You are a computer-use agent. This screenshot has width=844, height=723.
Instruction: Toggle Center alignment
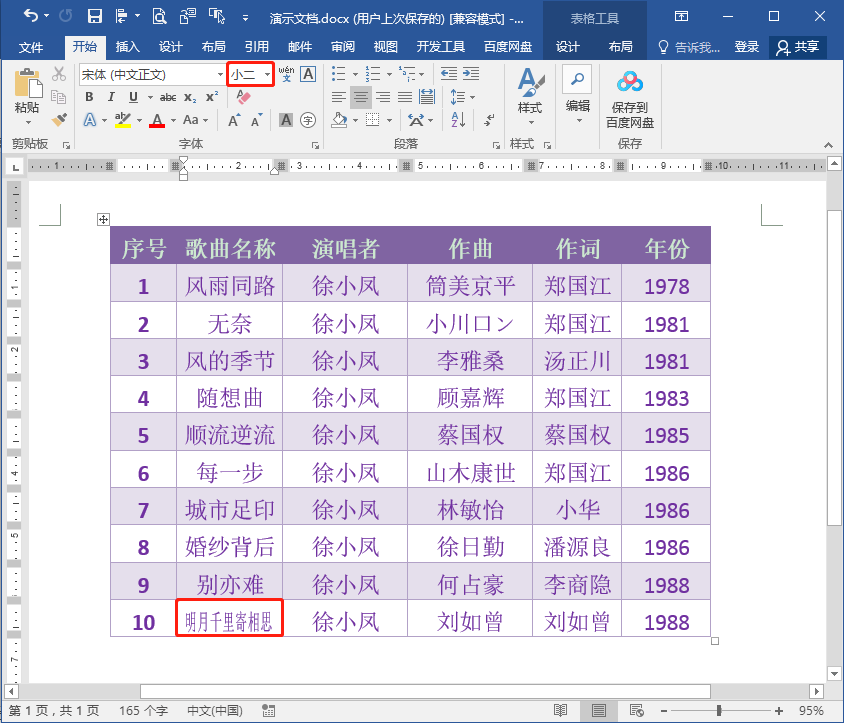(361, 97)
